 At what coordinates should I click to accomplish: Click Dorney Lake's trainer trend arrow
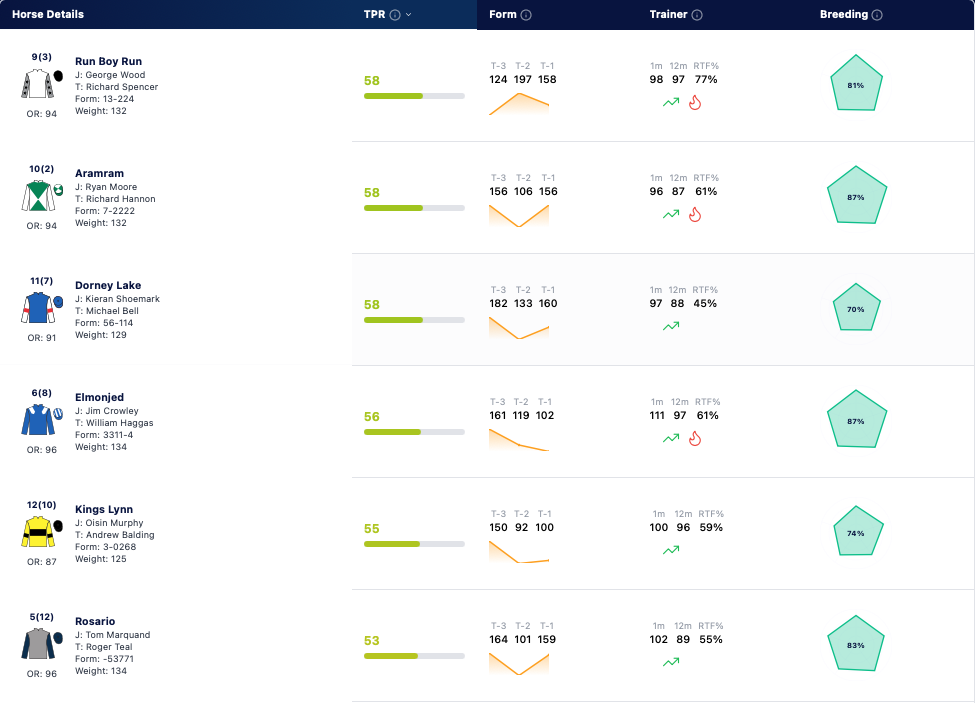671,326
